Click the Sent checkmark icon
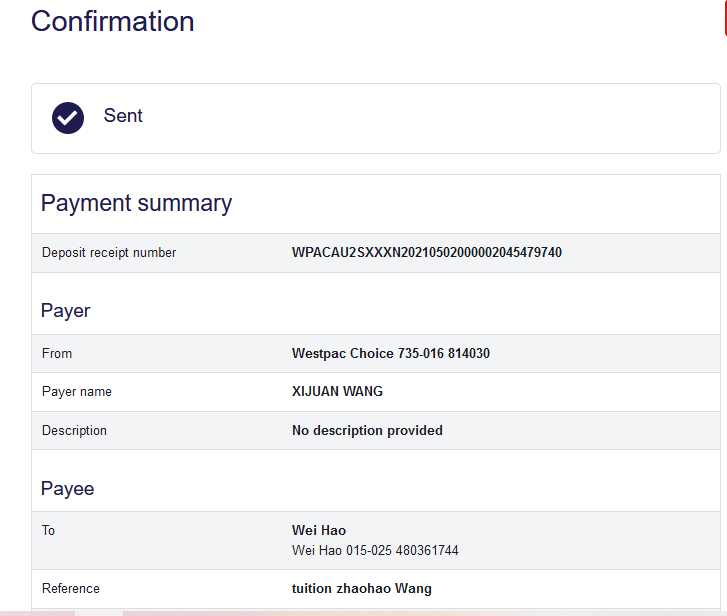The height and width of the screenshot is (616, 727). click(x=68, y=117)
